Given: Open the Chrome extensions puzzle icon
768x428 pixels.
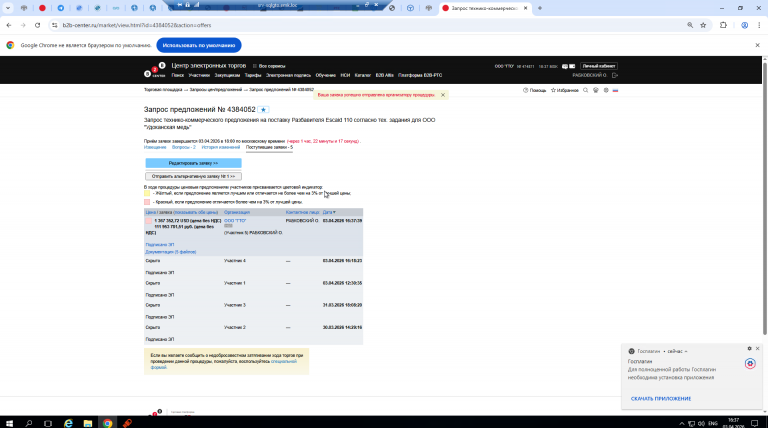Looking at the screenshot, I should 723,25.
